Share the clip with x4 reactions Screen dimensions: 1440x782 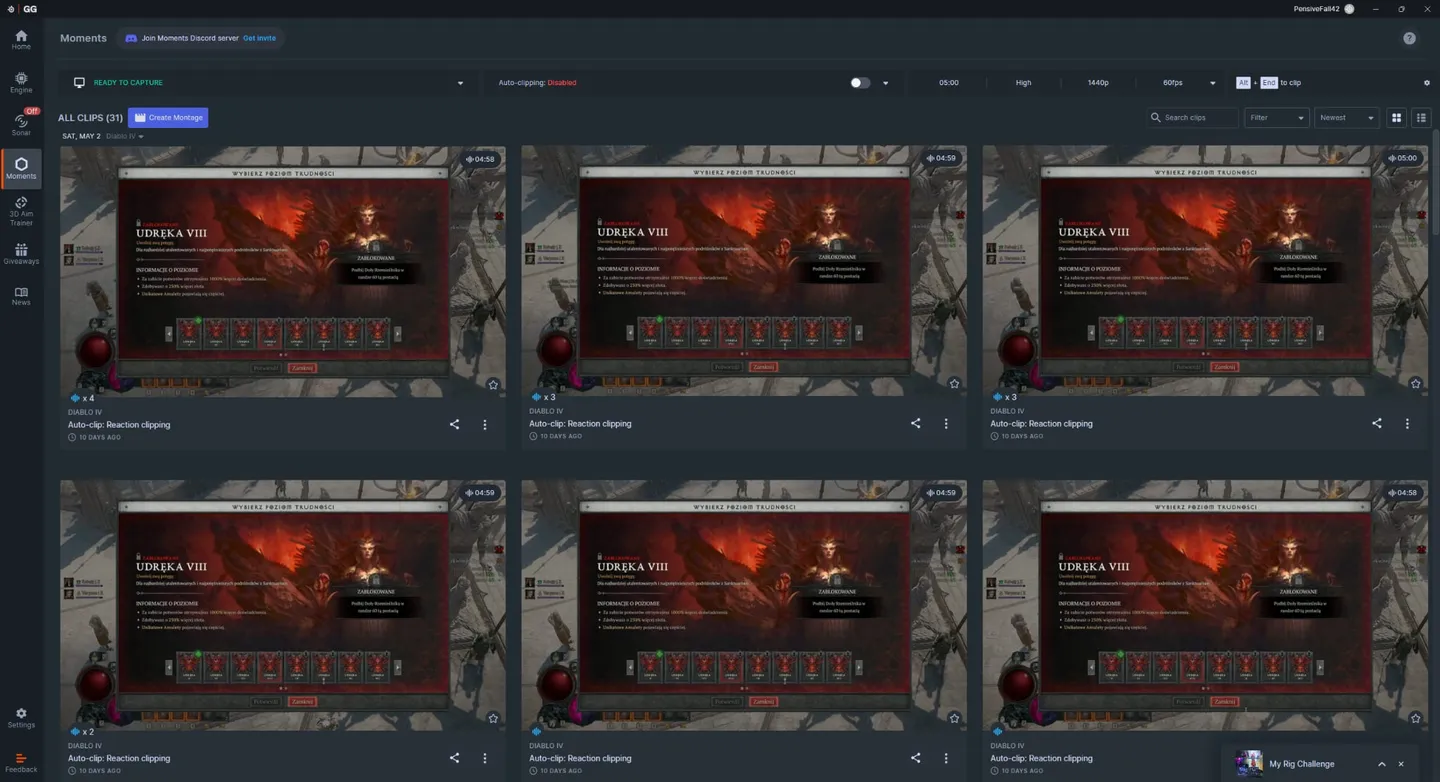pyautogui.click(x=455, y=424)
